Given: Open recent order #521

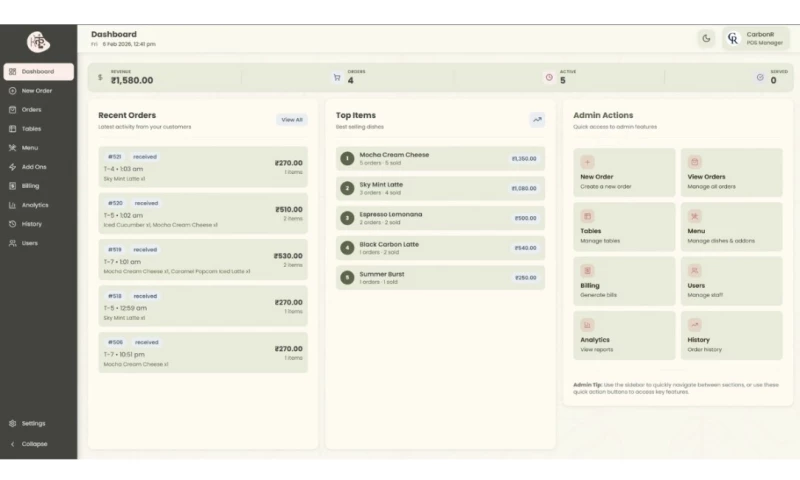Looking at the screenshot, I should (203, 167).
